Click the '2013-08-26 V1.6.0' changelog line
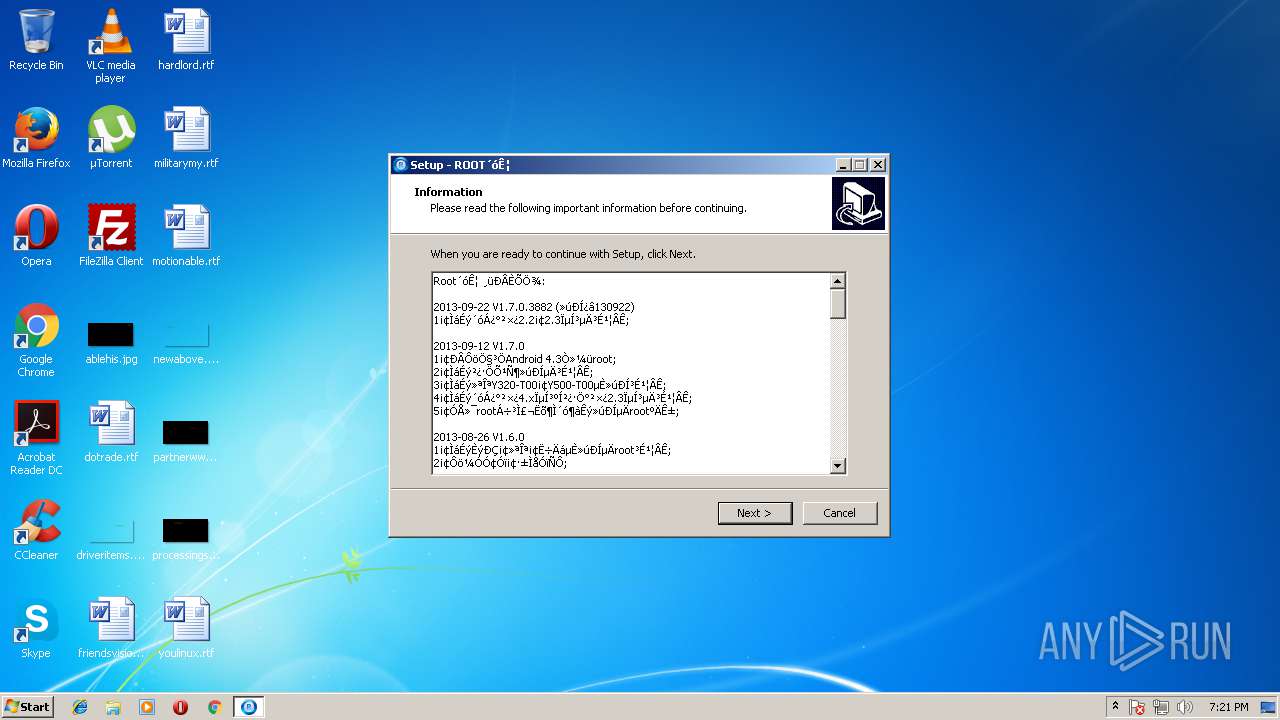 tap(479, 437)
